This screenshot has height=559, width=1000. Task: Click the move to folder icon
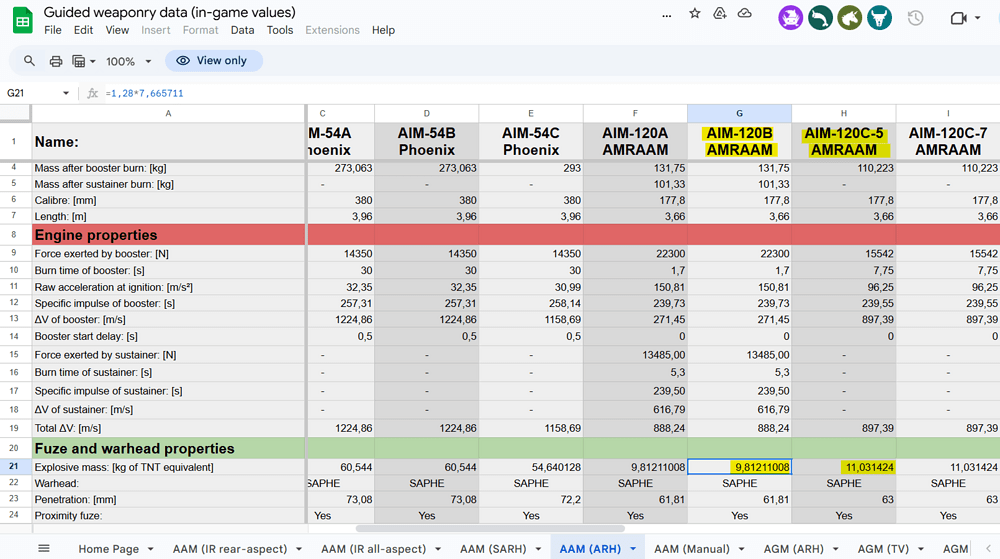click(x=720, y=14)
